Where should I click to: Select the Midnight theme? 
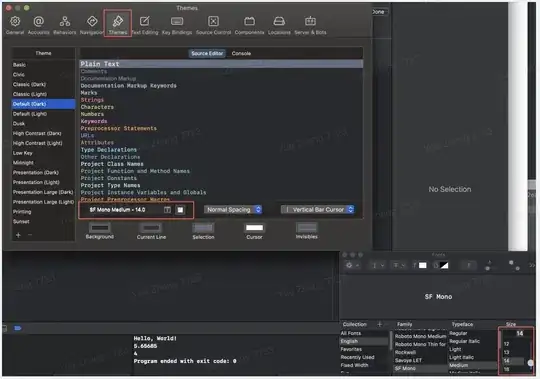[x=23, y=162]
